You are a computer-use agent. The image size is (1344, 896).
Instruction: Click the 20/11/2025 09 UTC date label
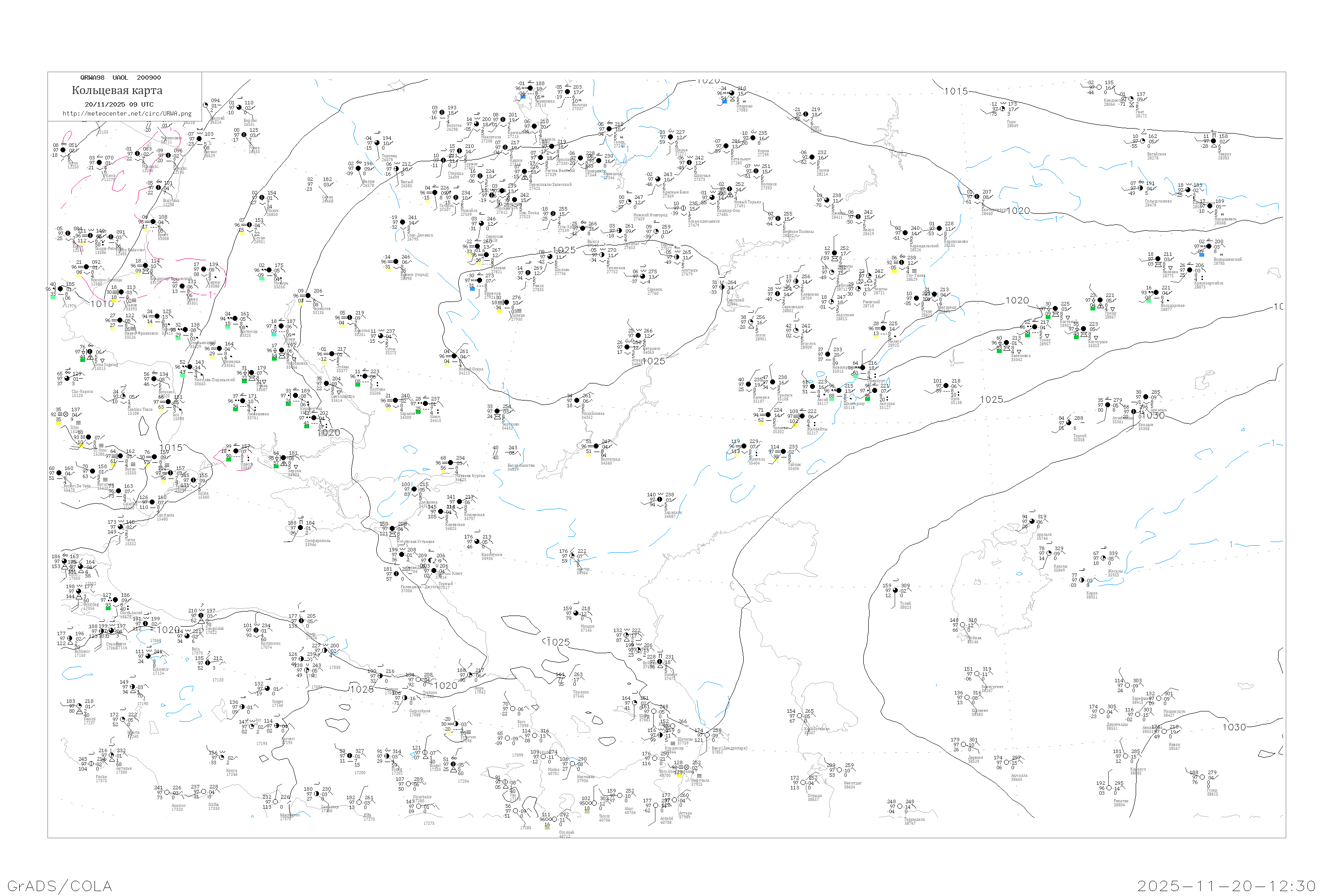pos(119,104)
